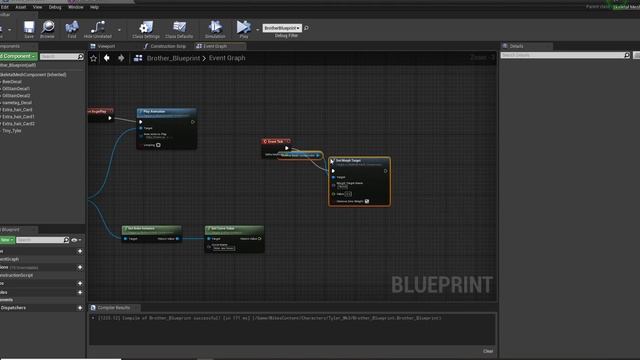Screen dimensions: 640x360
Task: Click the plus icon on the Variables row
Action: coord(80,292)
